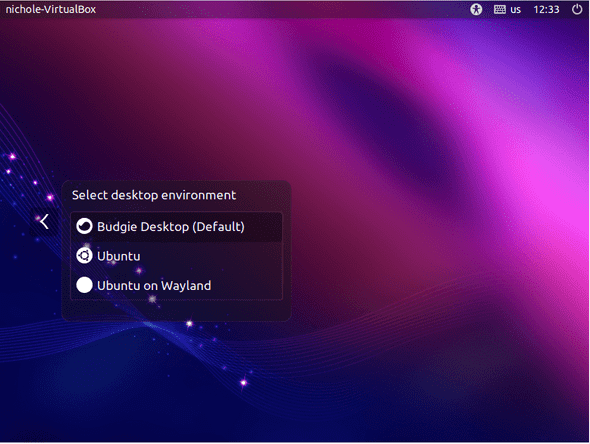This screenshot has height=444, width=590.
Task: Click the 'Select desktop environment' heading
Action: pos(154,195)
